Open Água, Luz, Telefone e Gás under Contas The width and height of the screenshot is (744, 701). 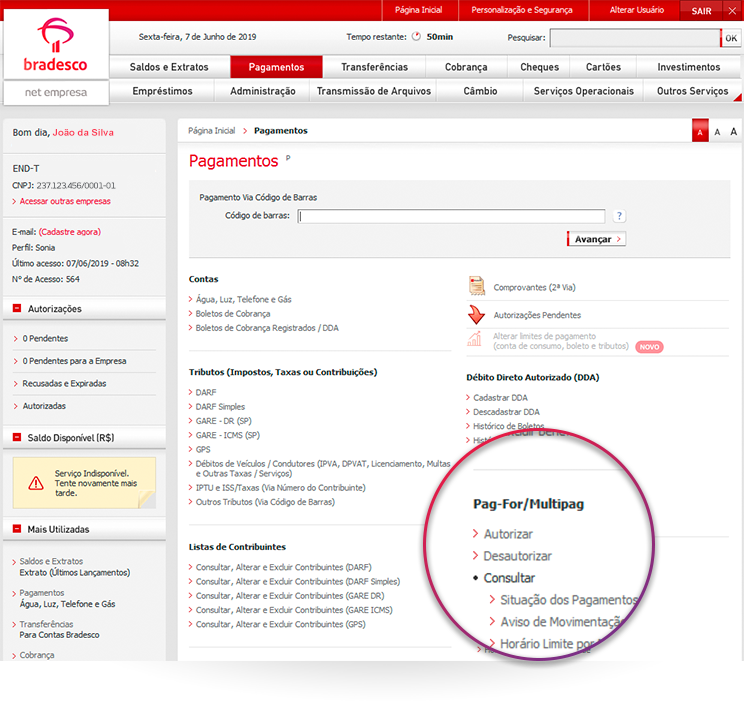coord(243,299)
